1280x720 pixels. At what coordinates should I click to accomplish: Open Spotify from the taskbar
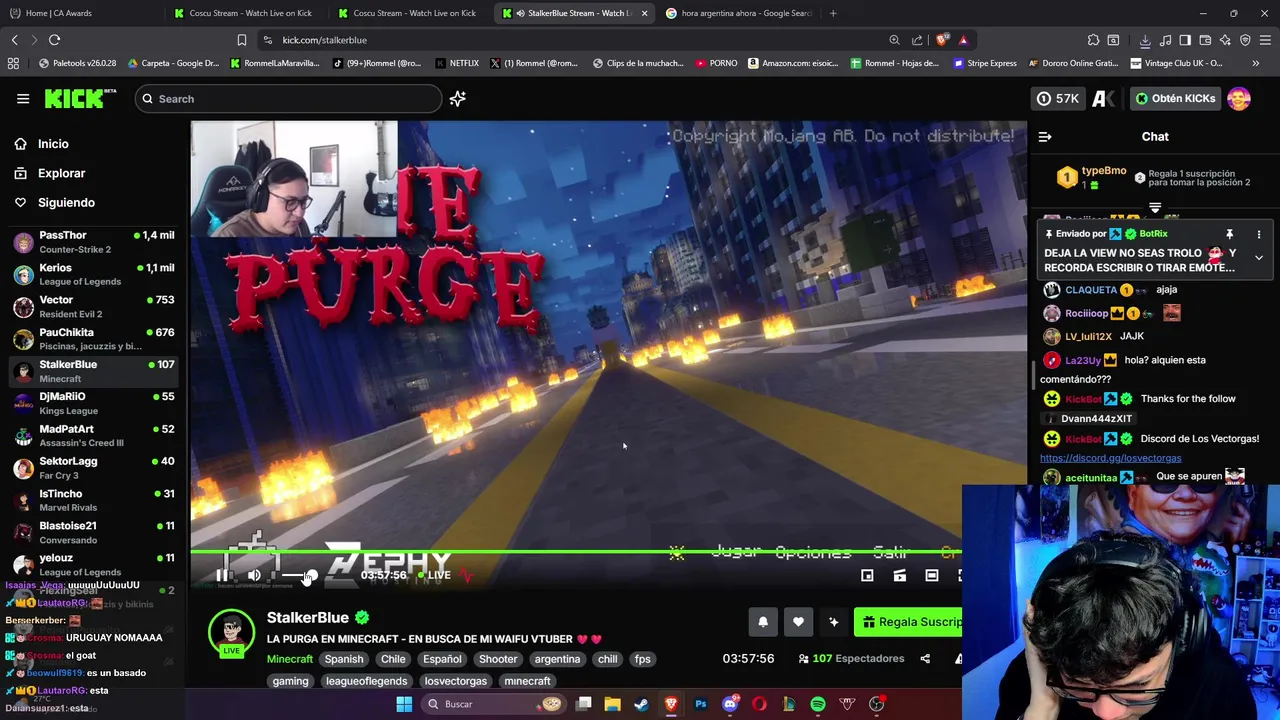(x=818, y=704)
